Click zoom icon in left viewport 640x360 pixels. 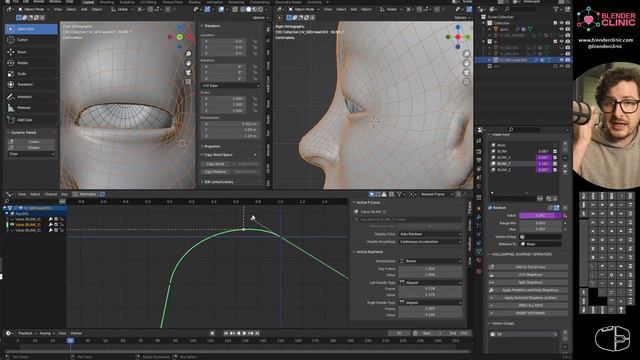coord(188,54)
